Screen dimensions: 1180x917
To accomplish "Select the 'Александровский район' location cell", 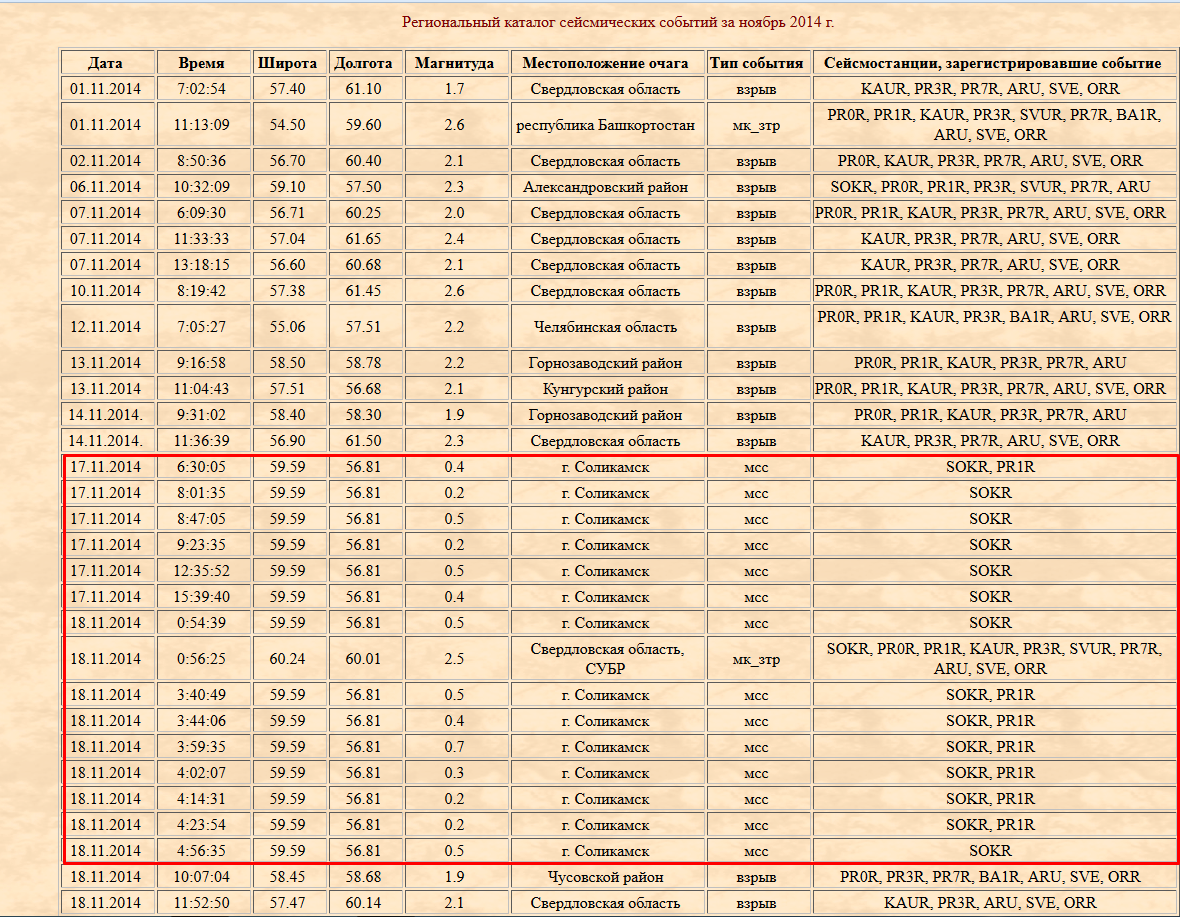I will (x=605, y=187).
